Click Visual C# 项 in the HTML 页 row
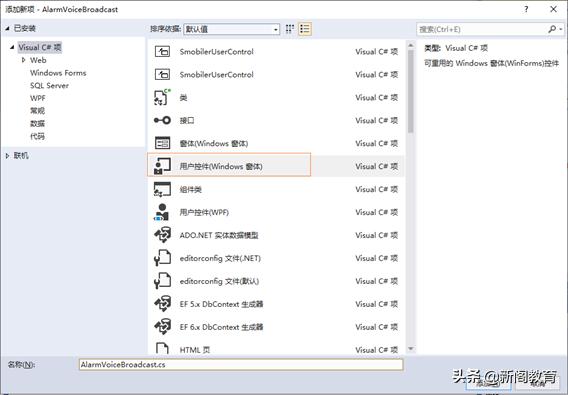 pos(376,350)
